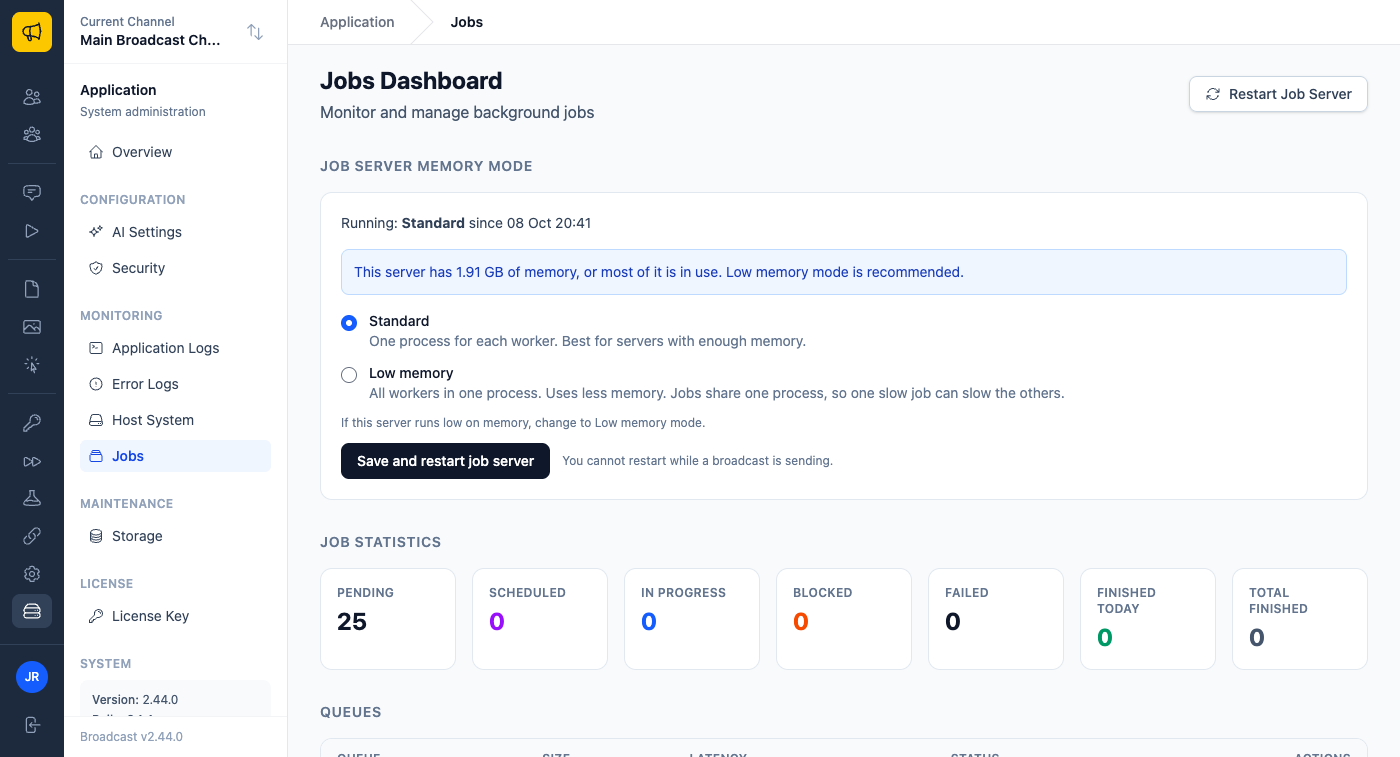Screen dimensions: 1400x757
Task: Click the cursor-click sparkle icon
Action: [x=32, y=365]
